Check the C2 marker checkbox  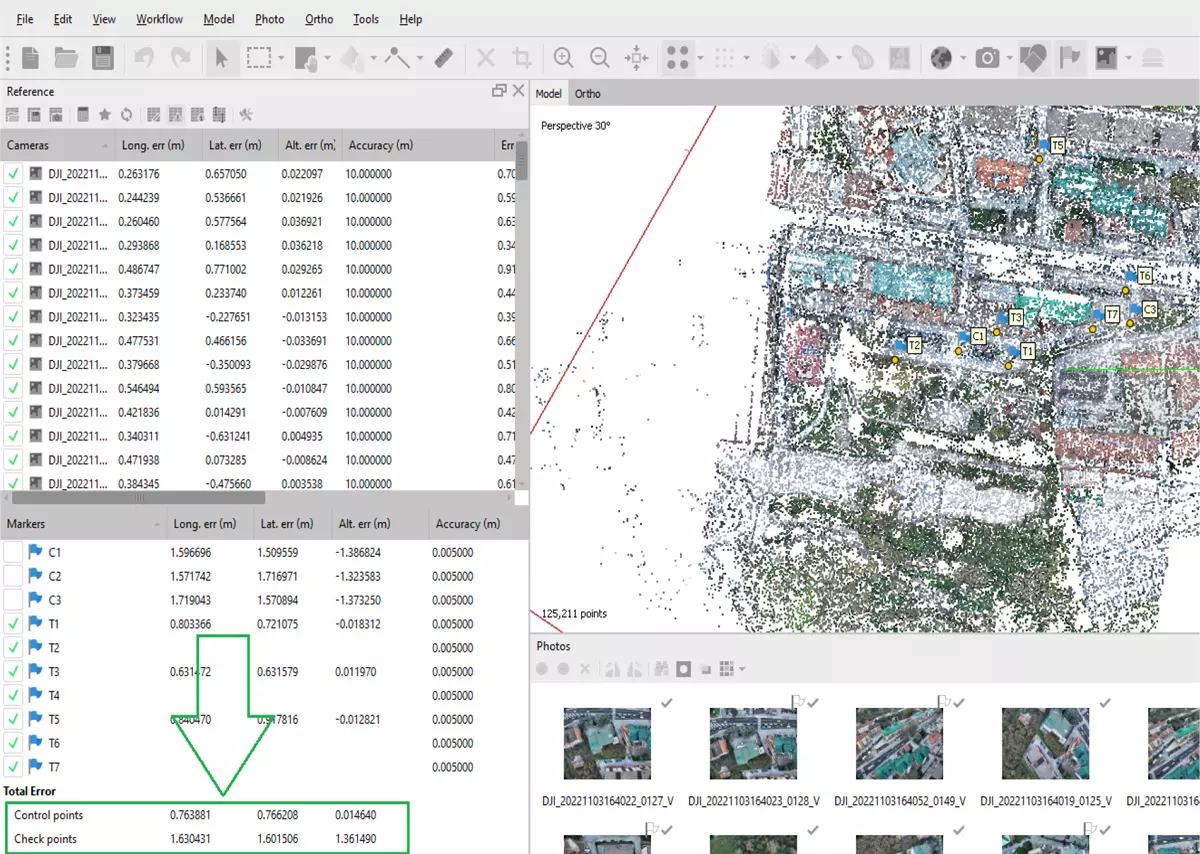click(13, 576)
